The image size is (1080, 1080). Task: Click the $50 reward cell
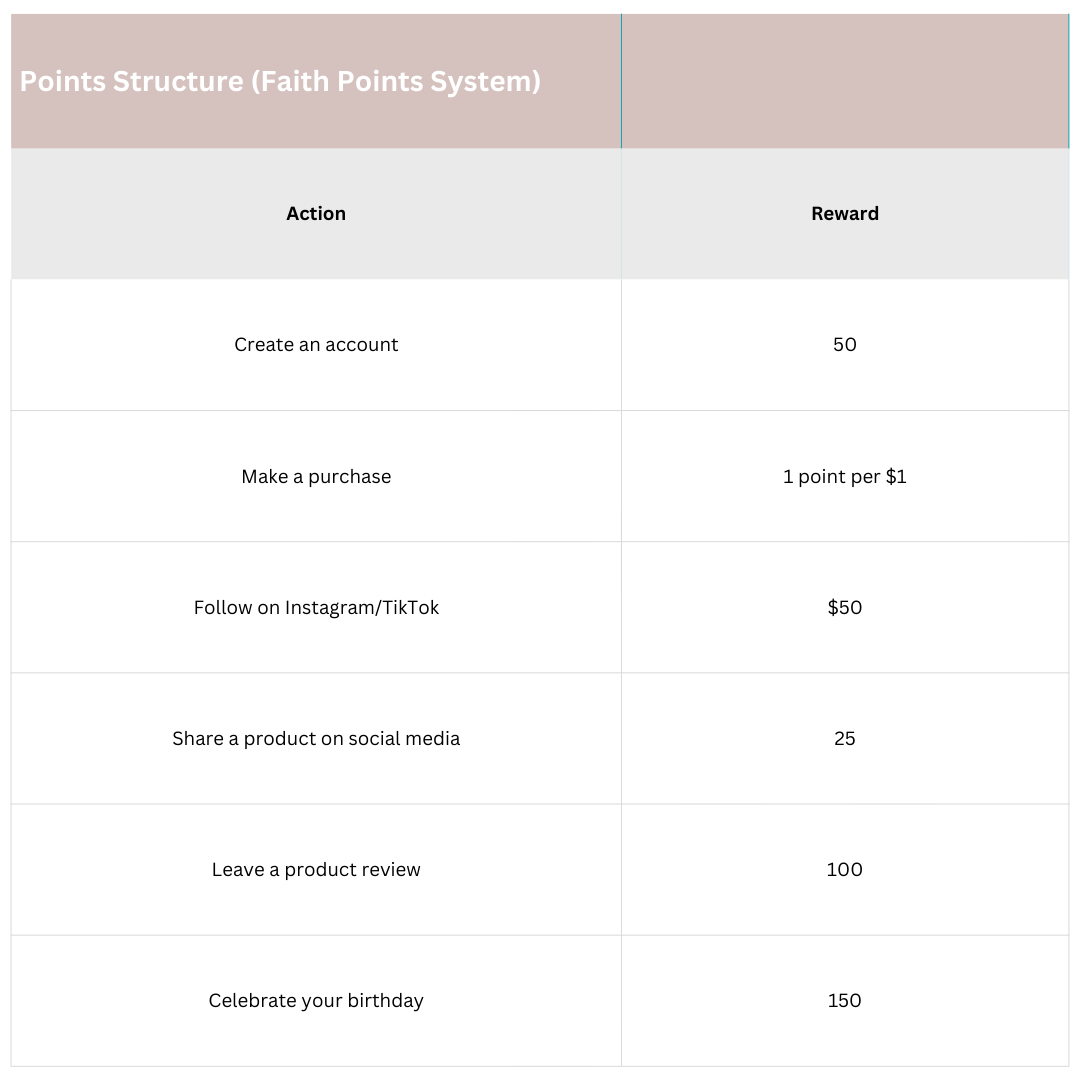pyautogui.click(x=845, y=608)
